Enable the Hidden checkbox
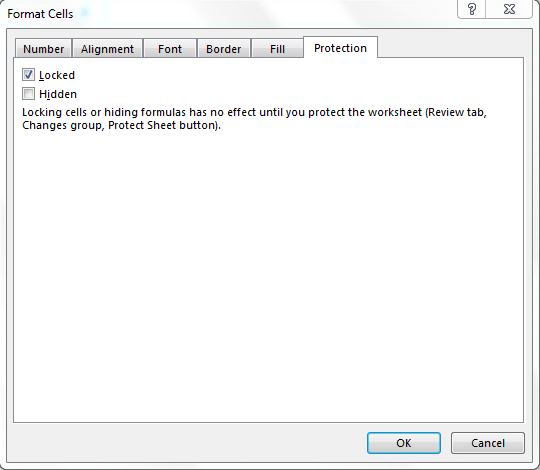Screen dimensions: 540x470 [x=28, y=94]
